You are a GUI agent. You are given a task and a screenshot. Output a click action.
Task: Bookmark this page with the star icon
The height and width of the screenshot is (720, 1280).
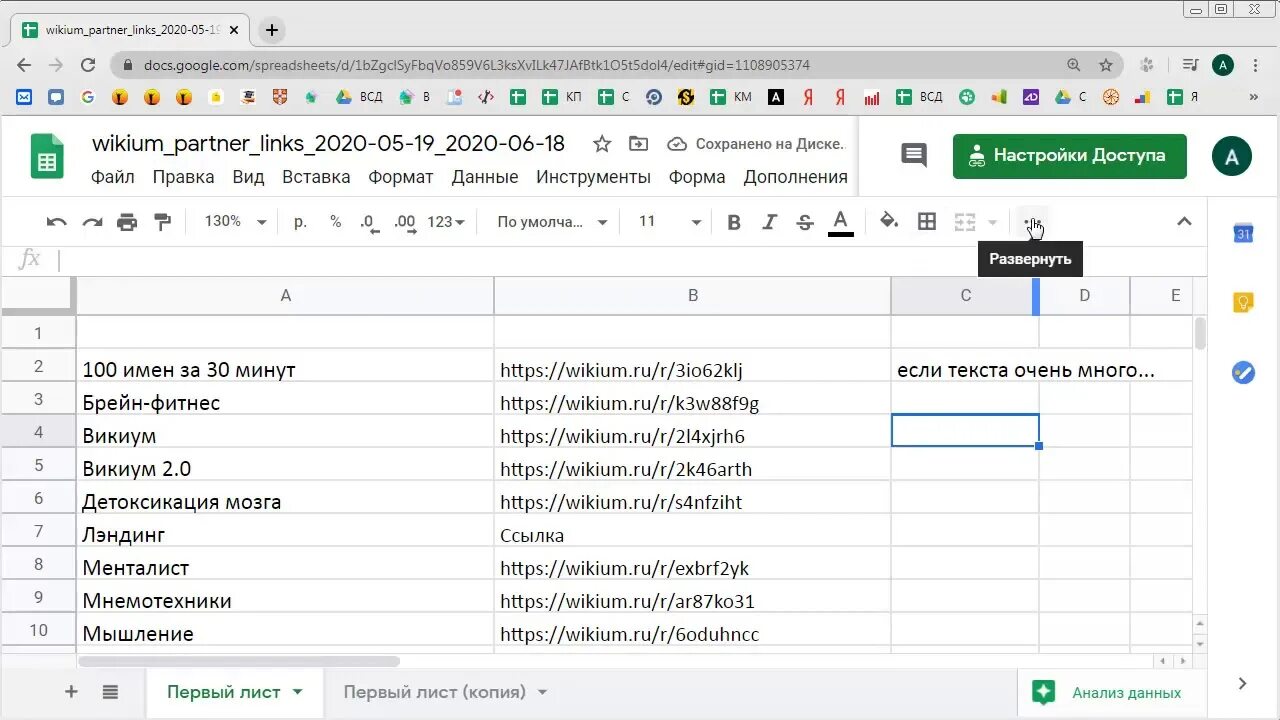pos(1105,65)
